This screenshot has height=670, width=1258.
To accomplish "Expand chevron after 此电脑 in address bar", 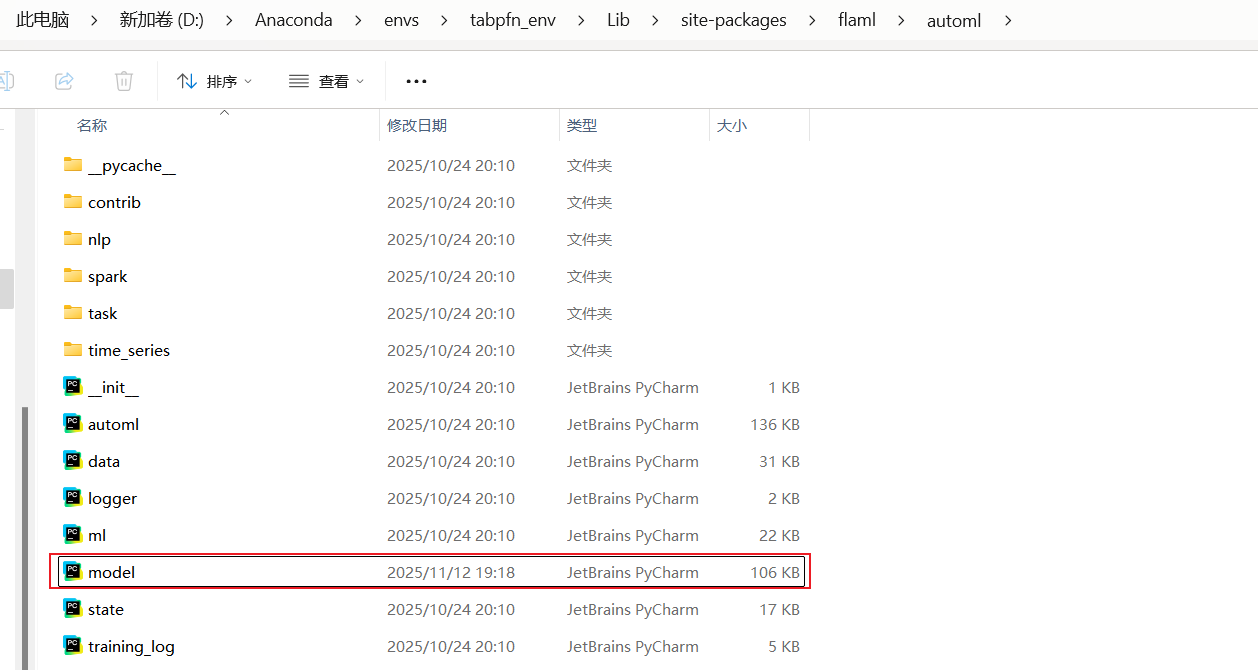I will (94, 20).
